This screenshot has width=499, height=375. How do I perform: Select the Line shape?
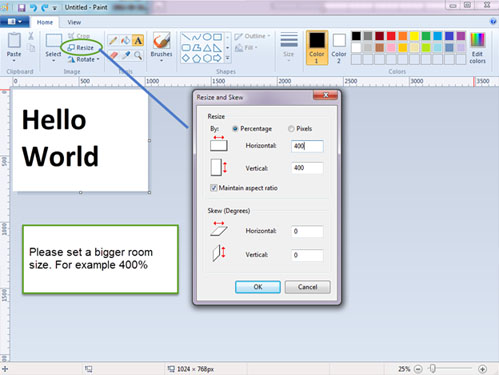186,37
